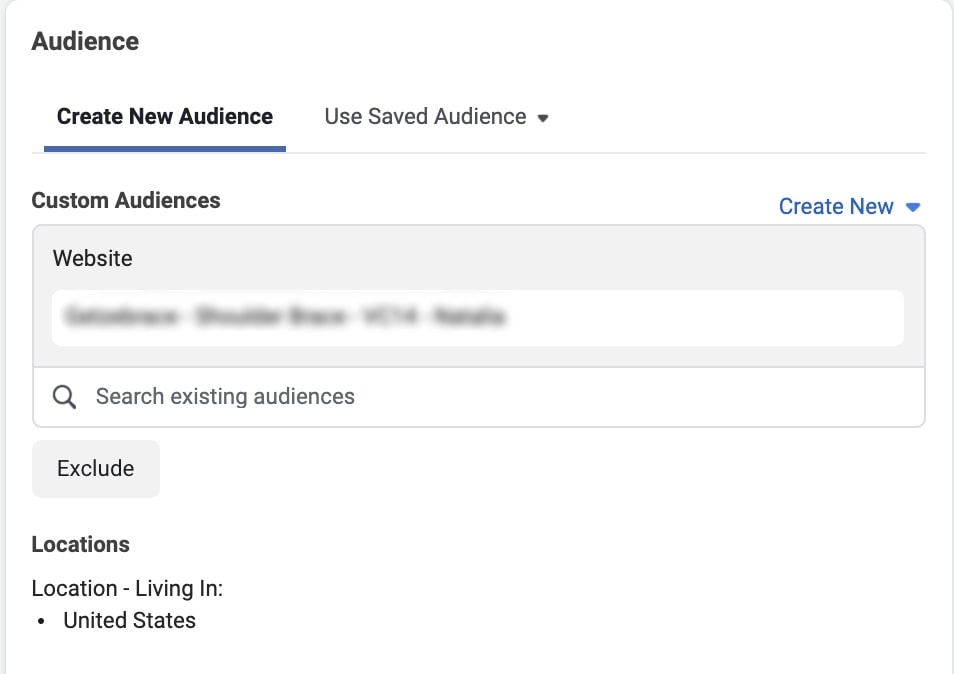Image resolution: width=954 pixels, height=674 pixels.
Task: Click empty space right of the Exclude button
Action: pyautogui.click(x=500, y=469)
